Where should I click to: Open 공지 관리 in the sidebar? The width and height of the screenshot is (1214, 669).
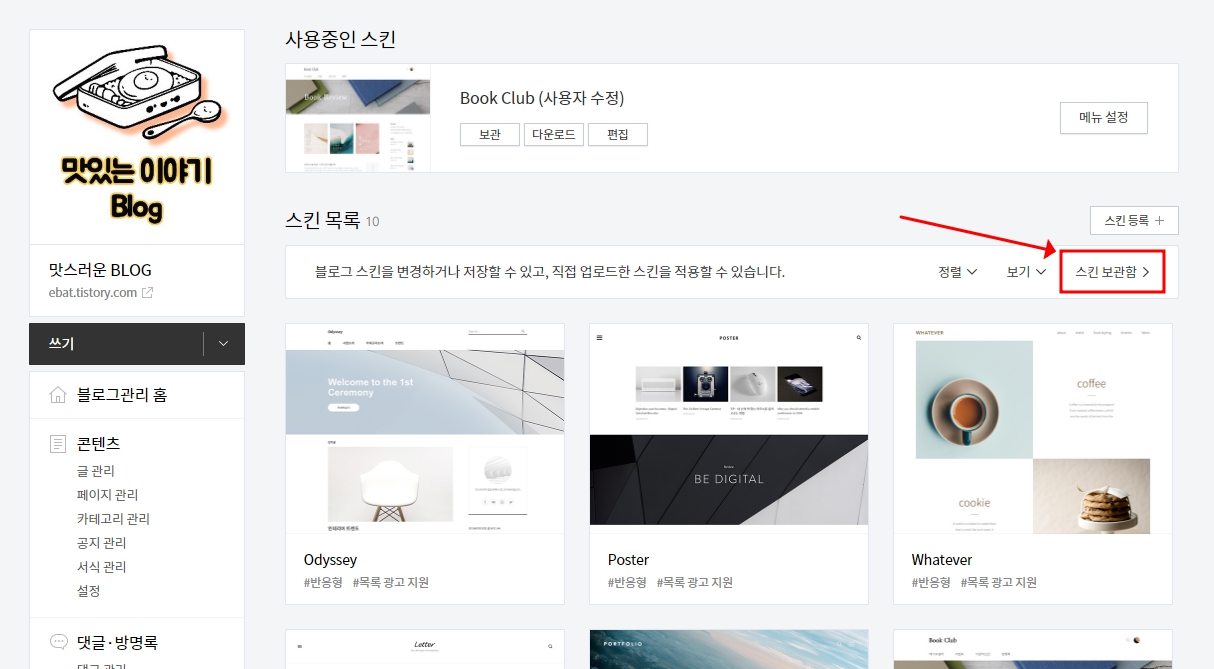point(102,543)
